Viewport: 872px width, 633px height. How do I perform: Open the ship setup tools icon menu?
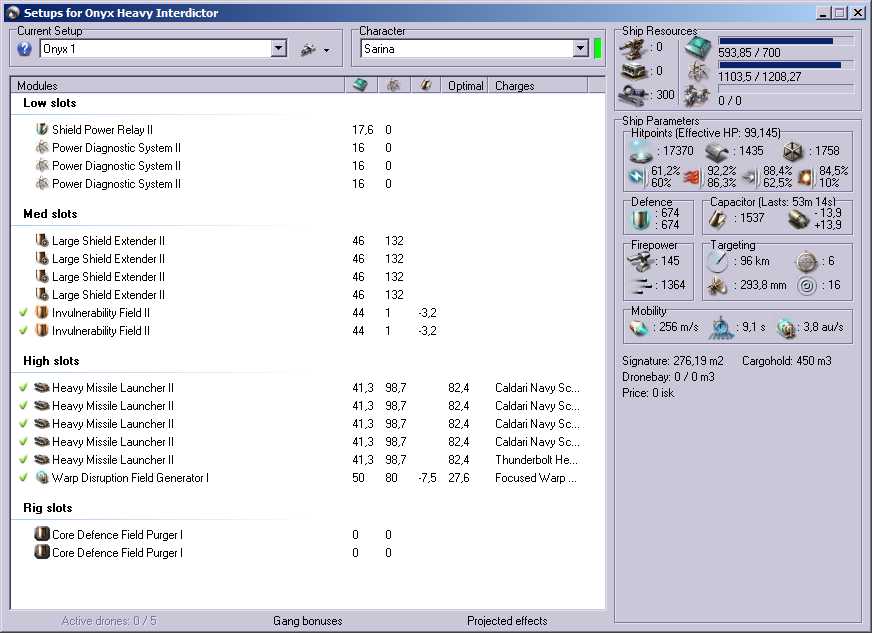315,50
